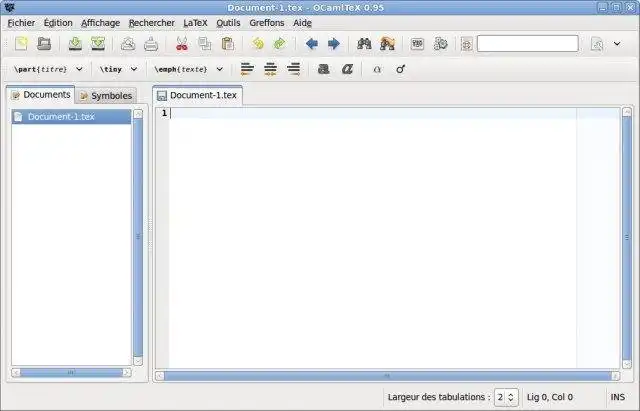Open the Greffons menu
Screen dimensions: 640x411
[x=267, y=23]
